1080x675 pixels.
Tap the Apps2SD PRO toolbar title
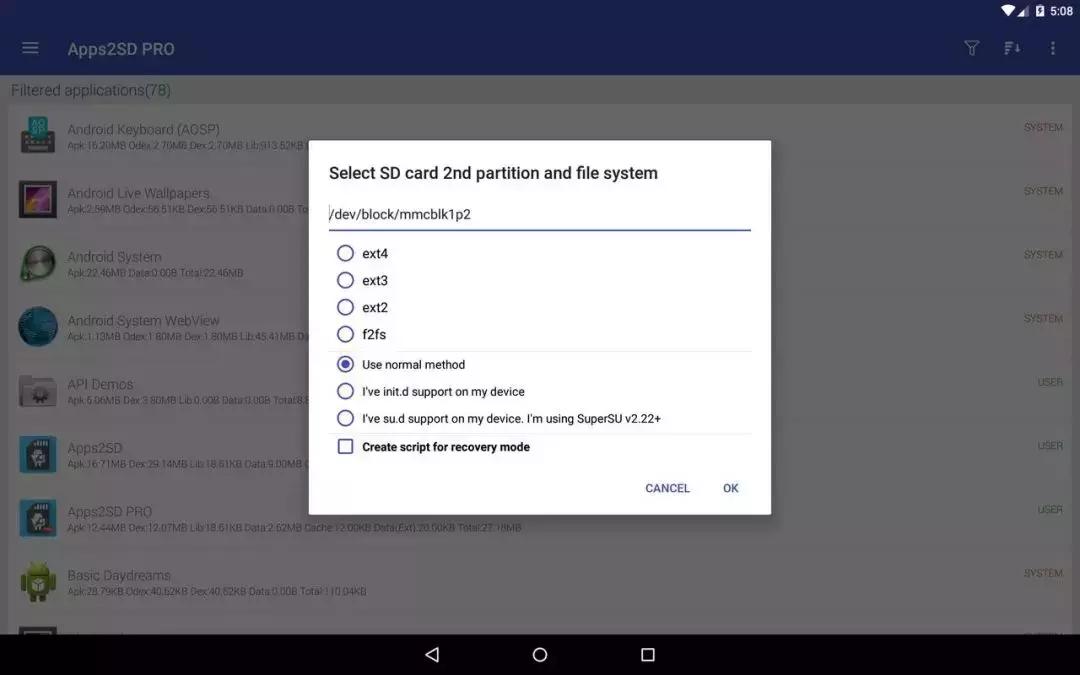click(x=121, y=49)
